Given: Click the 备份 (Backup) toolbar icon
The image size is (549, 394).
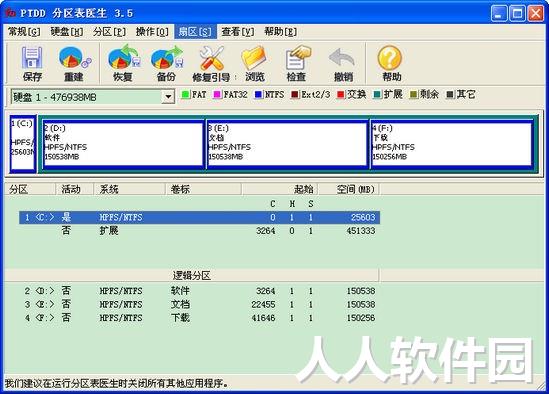Looking at the screenshot, I should pos(167,57).
